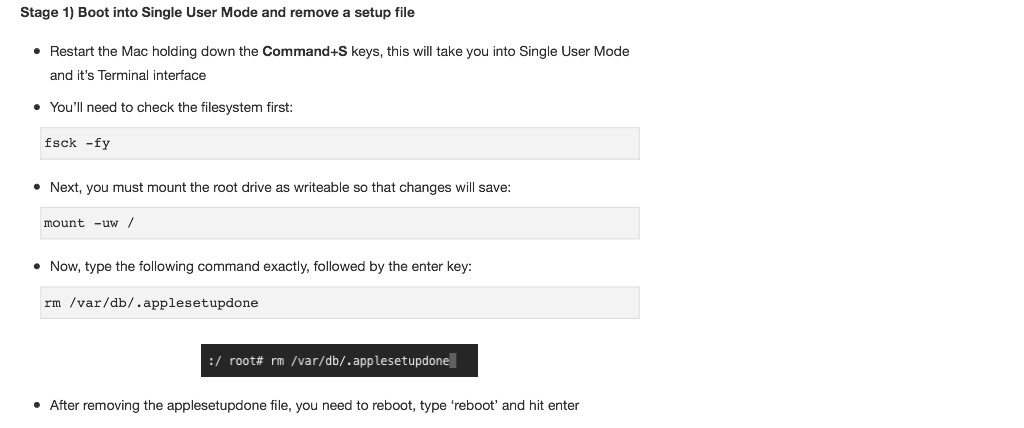Click 'and it's Terminal interface' line
The height and width of the screenshot is (428, 1024).
(x=128, y=75)
